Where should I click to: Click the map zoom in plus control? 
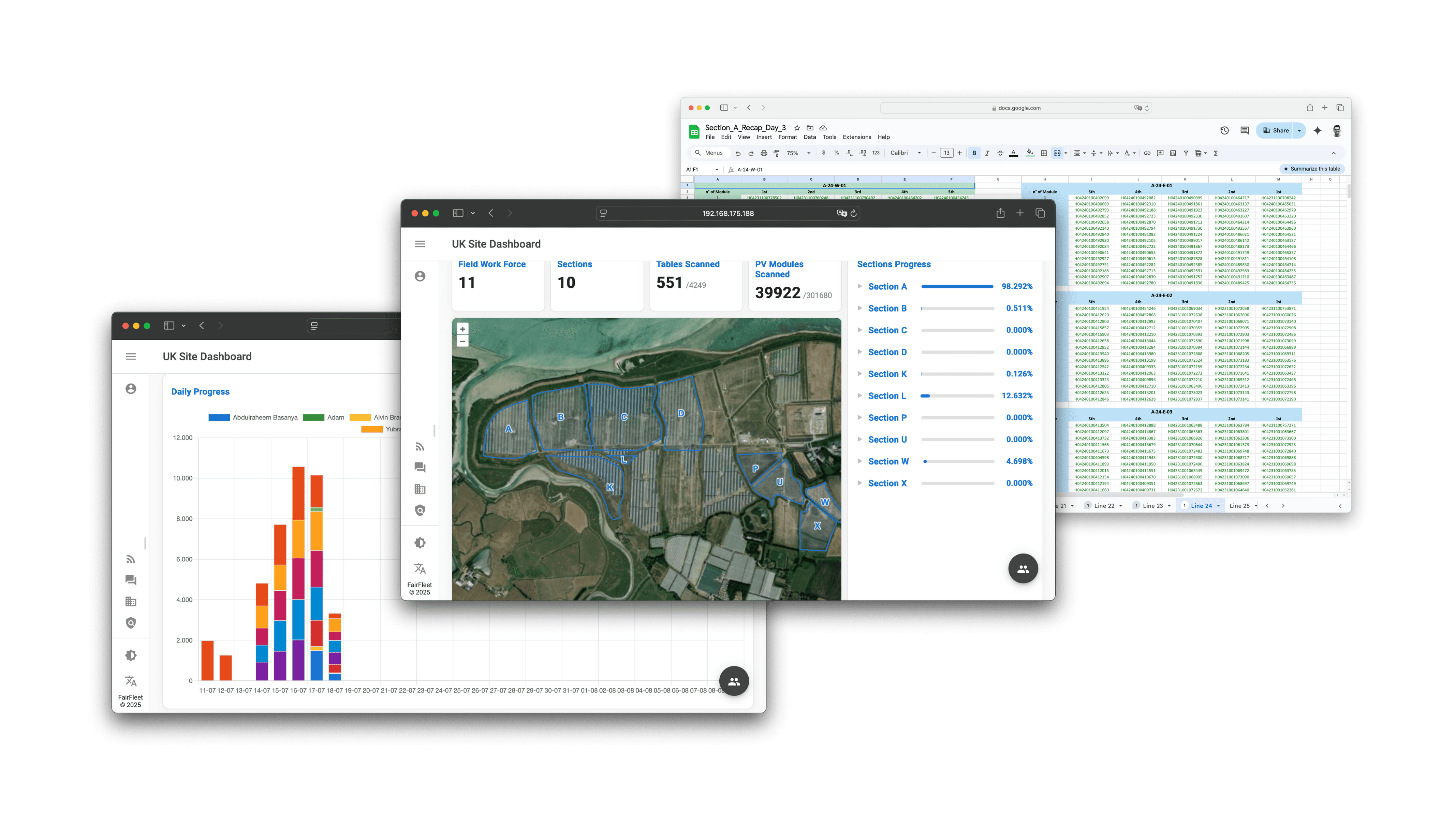coord(462,329)
